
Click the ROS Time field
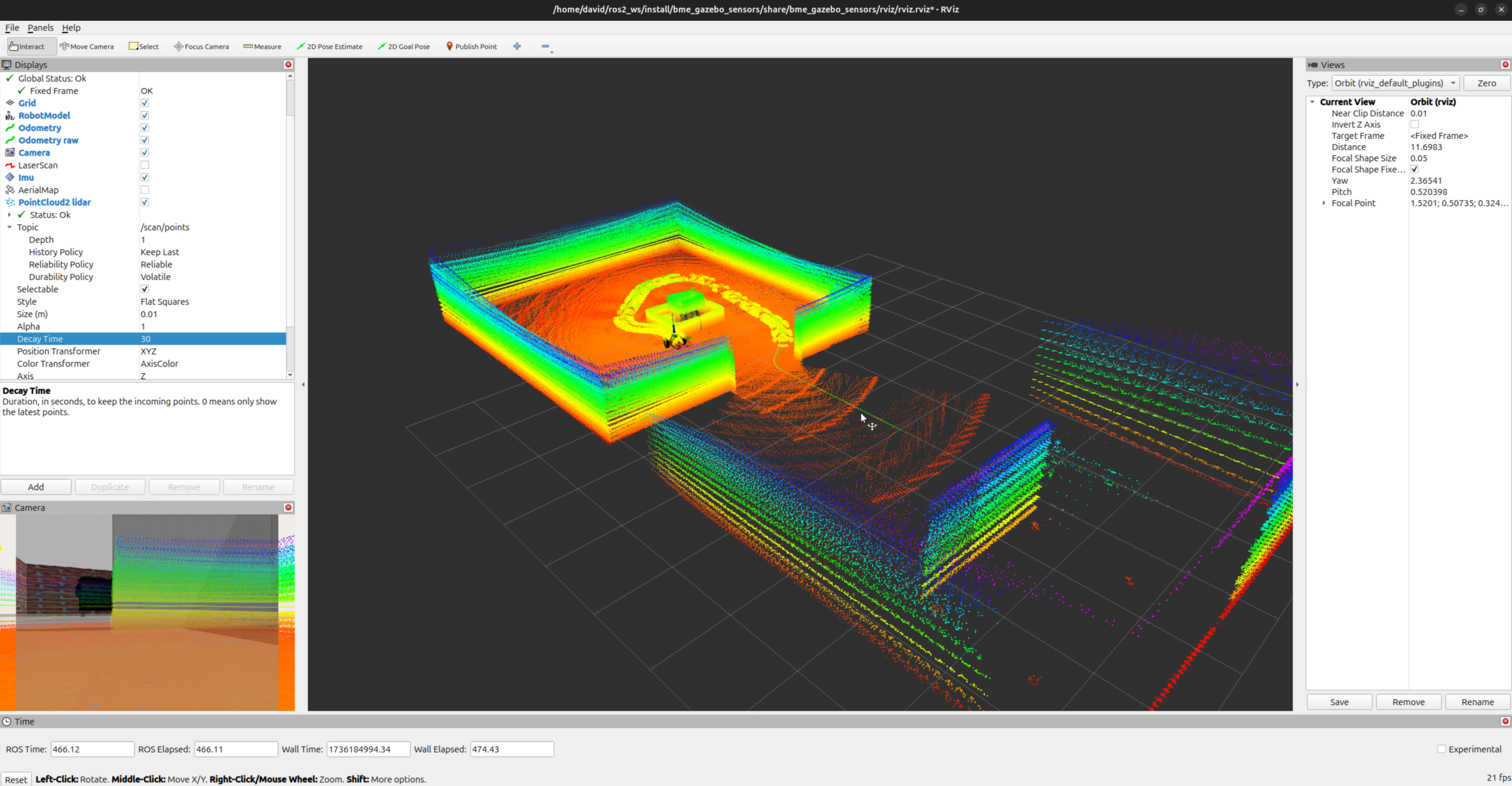click(92, 749)
